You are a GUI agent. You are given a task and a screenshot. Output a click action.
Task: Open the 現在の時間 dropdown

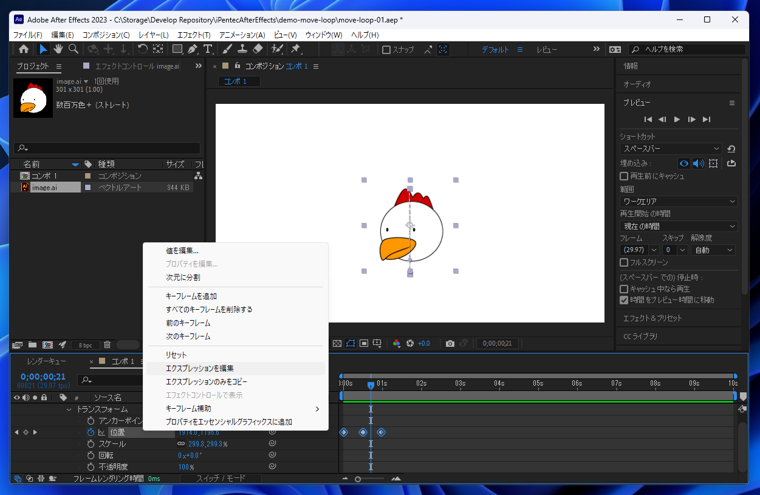679,226
